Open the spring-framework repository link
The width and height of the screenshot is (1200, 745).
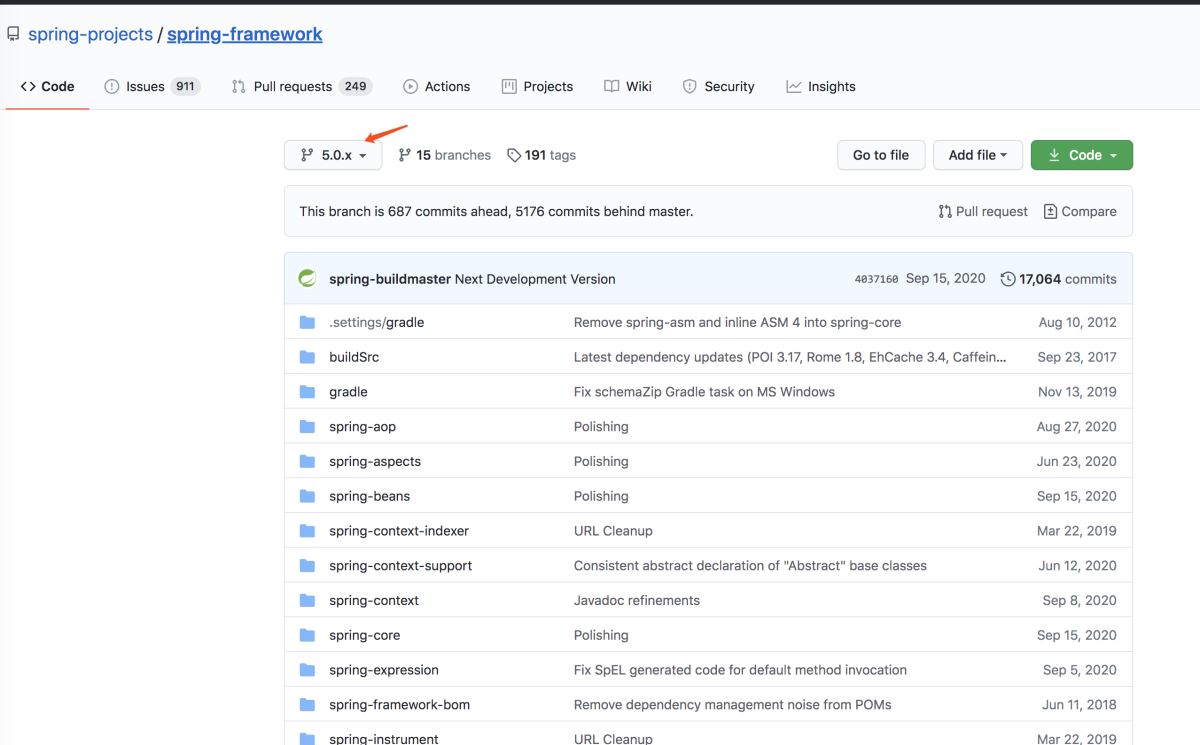point(244,34)
